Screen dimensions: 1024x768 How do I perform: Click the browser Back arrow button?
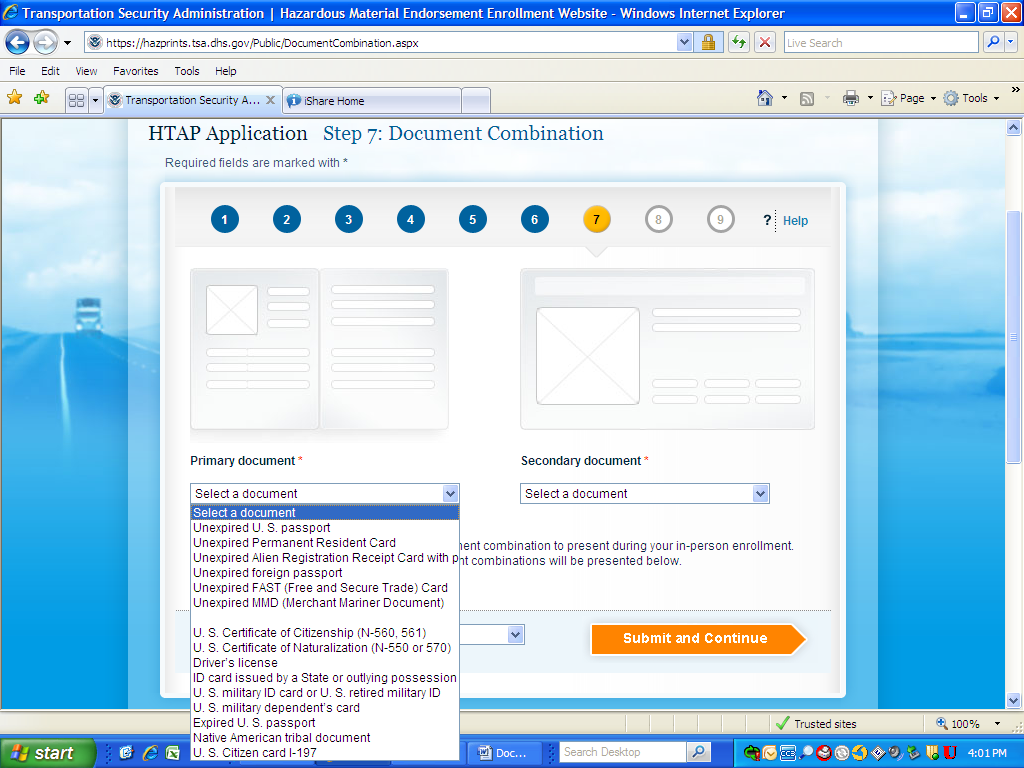point(18,43)
